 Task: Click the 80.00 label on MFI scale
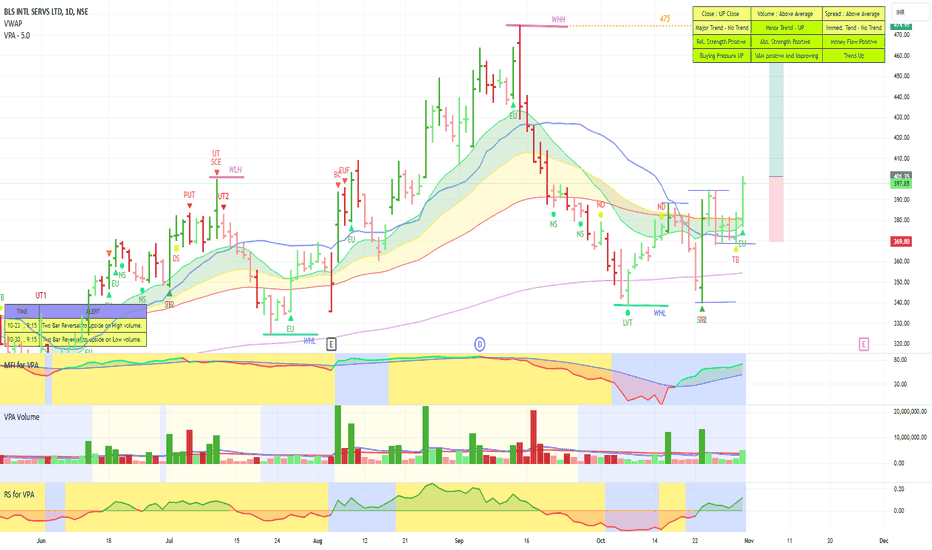pyautogui.click(x=900, y=360)
